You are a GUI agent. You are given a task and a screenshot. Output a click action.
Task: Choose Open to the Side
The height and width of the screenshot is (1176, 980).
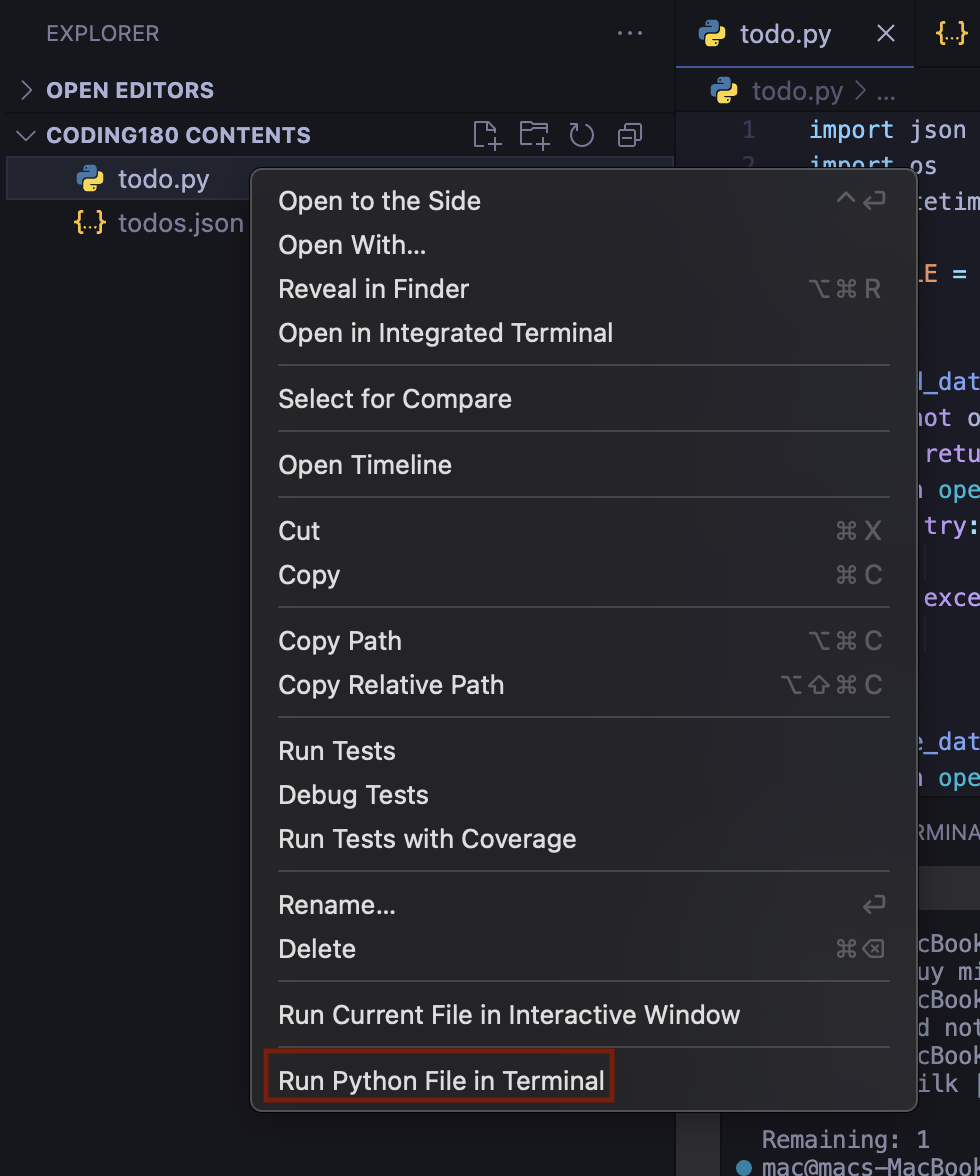(x=380, y=201)
